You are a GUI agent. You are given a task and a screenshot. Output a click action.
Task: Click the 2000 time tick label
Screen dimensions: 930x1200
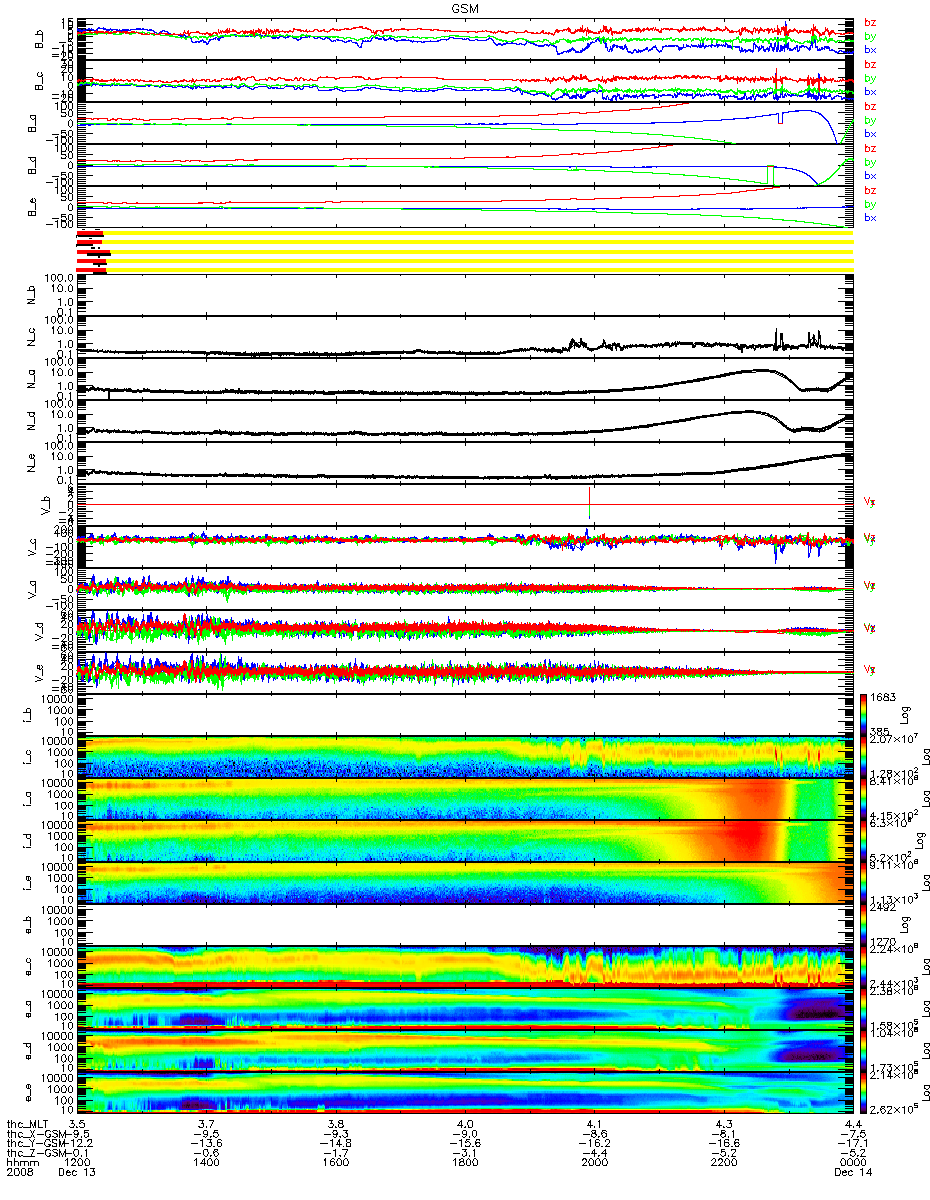pos(595,1165)
